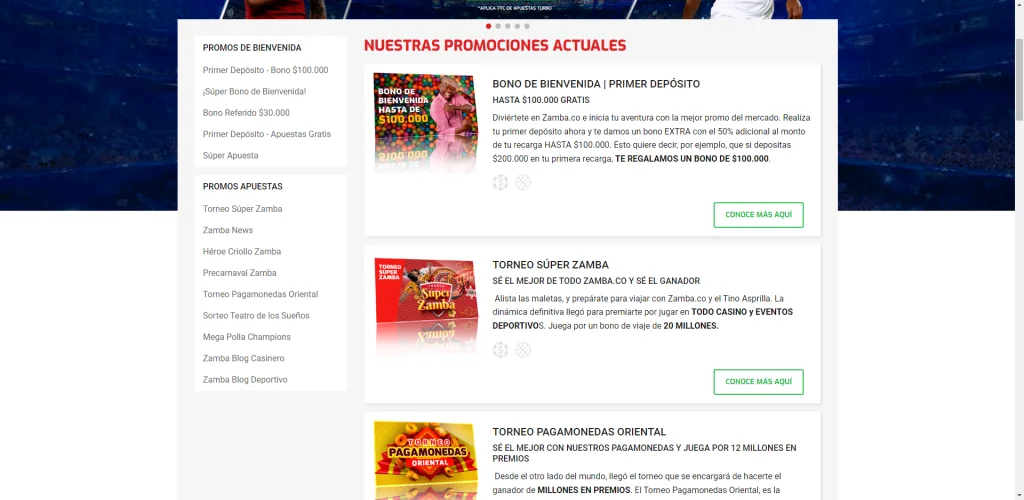
Task: Click basketball icon under Bono de Bienvenida
Action: click(x=523, y=183)
